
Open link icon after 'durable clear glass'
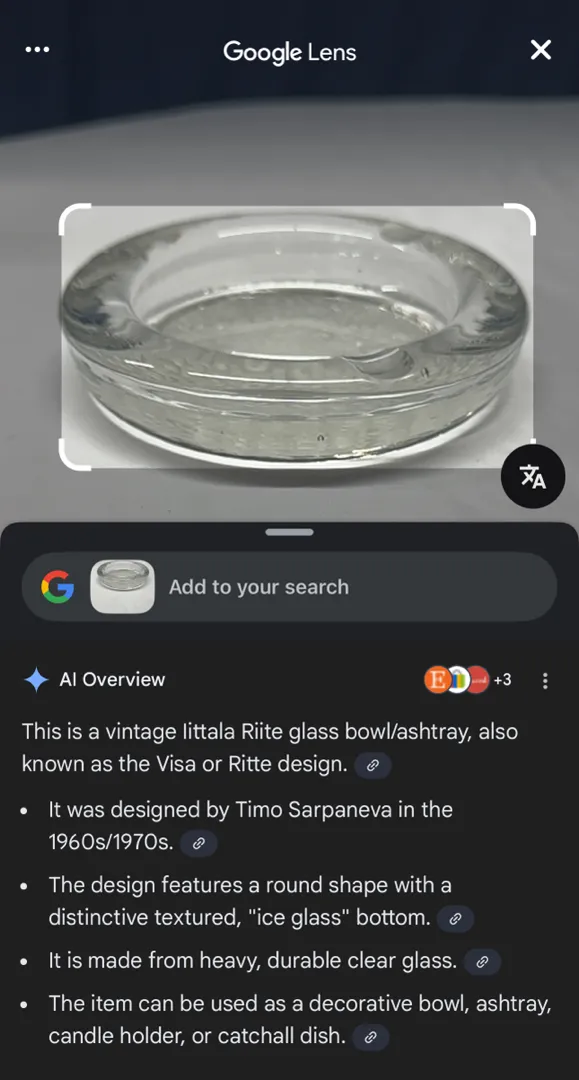pos(482,962)
